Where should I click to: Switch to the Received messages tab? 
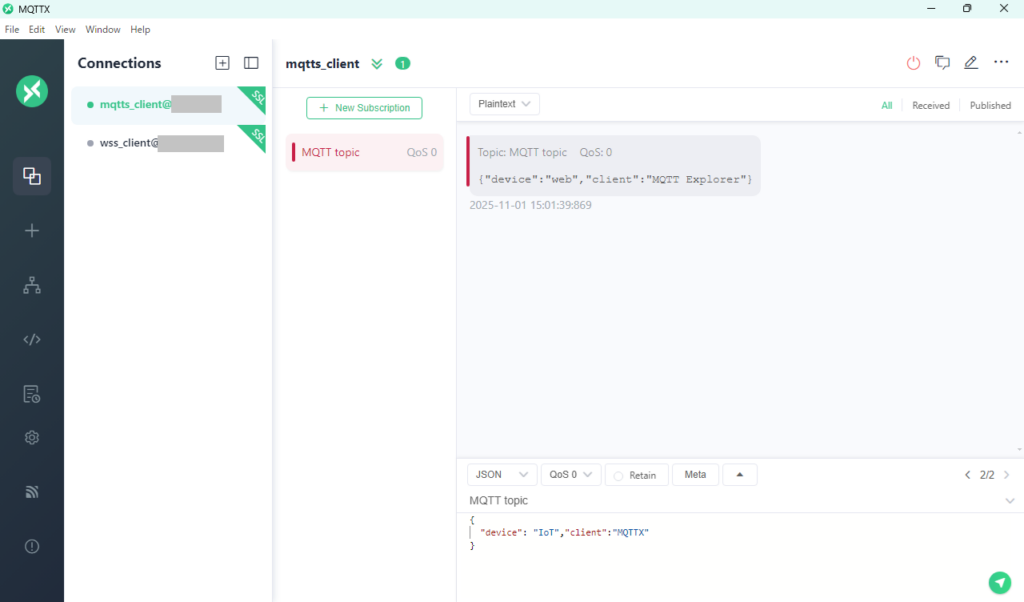(930, 105)
